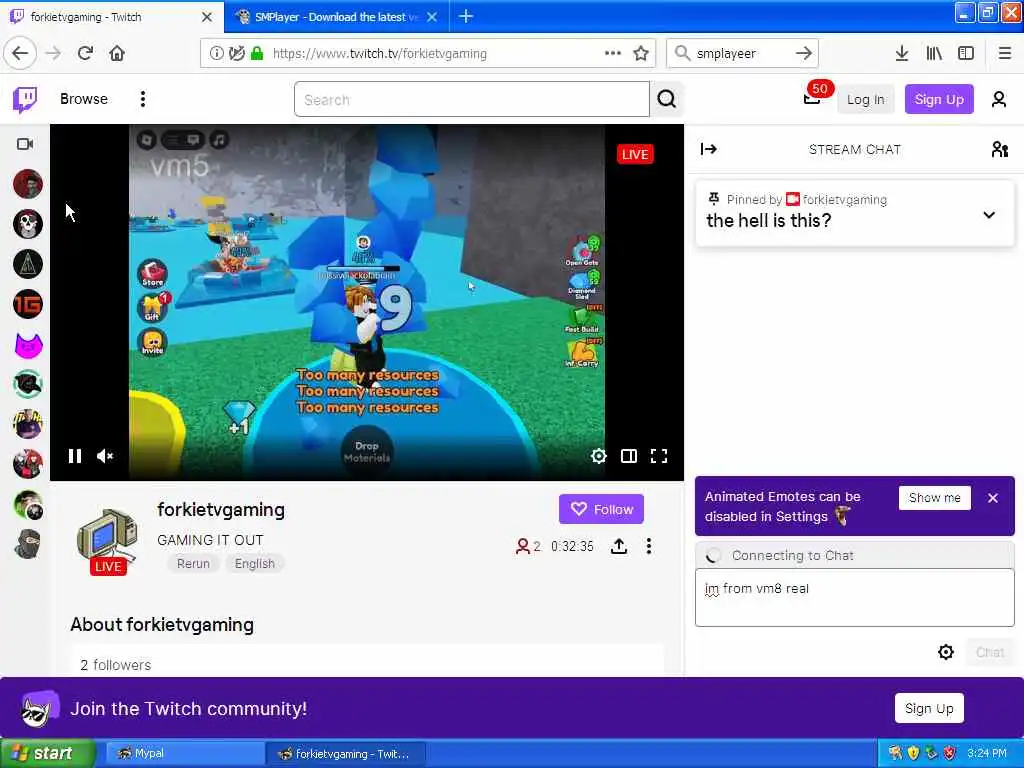Image resolution: width=1024 pixels, height=768 pixels.
Task: Open the pink cat avatar channel in sidebar
Action: tap(27, 344)
